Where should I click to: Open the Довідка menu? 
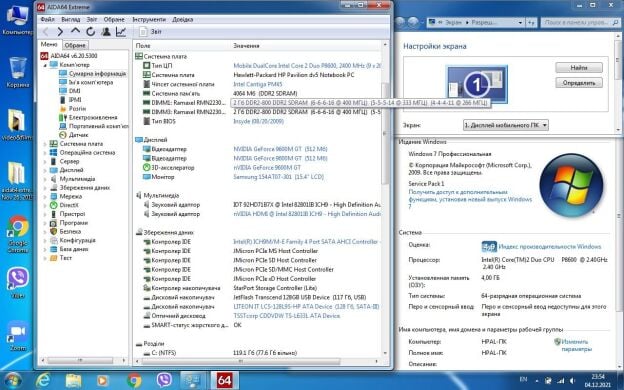point(183,19)
